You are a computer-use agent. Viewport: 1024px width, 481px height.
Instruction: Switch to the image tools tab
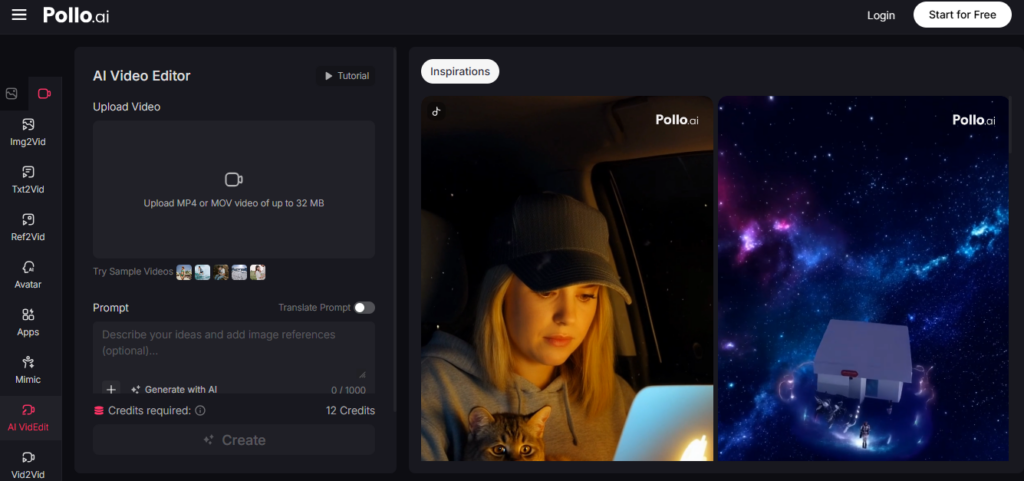[12, 93]
